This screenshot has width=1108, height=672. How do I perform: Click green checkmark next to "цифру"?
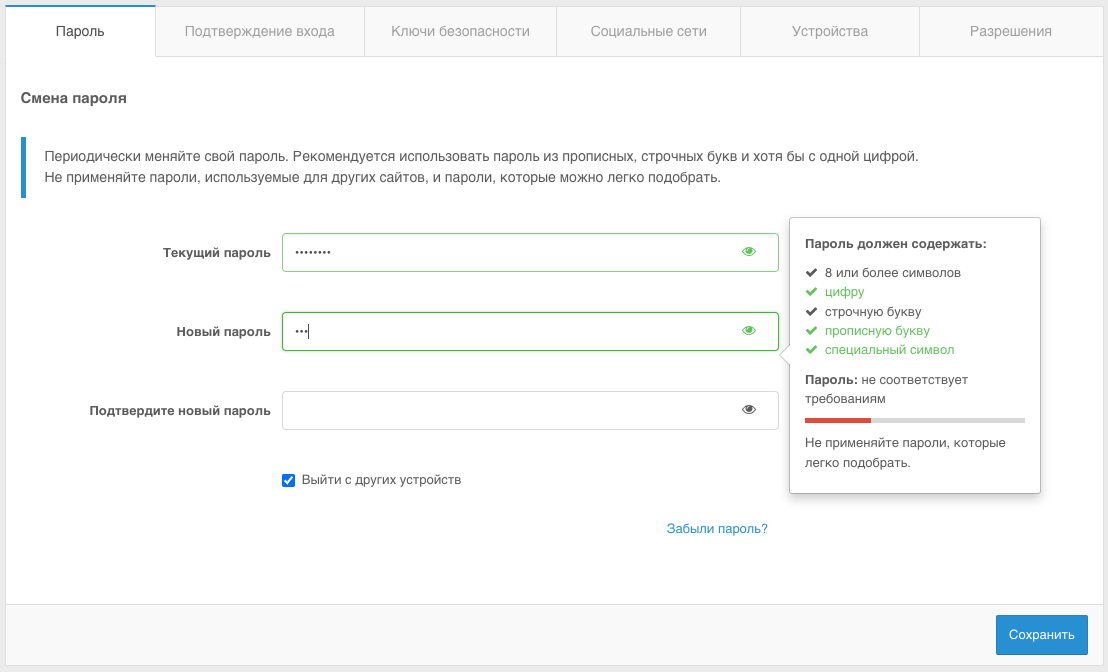[x=811, y=292]
